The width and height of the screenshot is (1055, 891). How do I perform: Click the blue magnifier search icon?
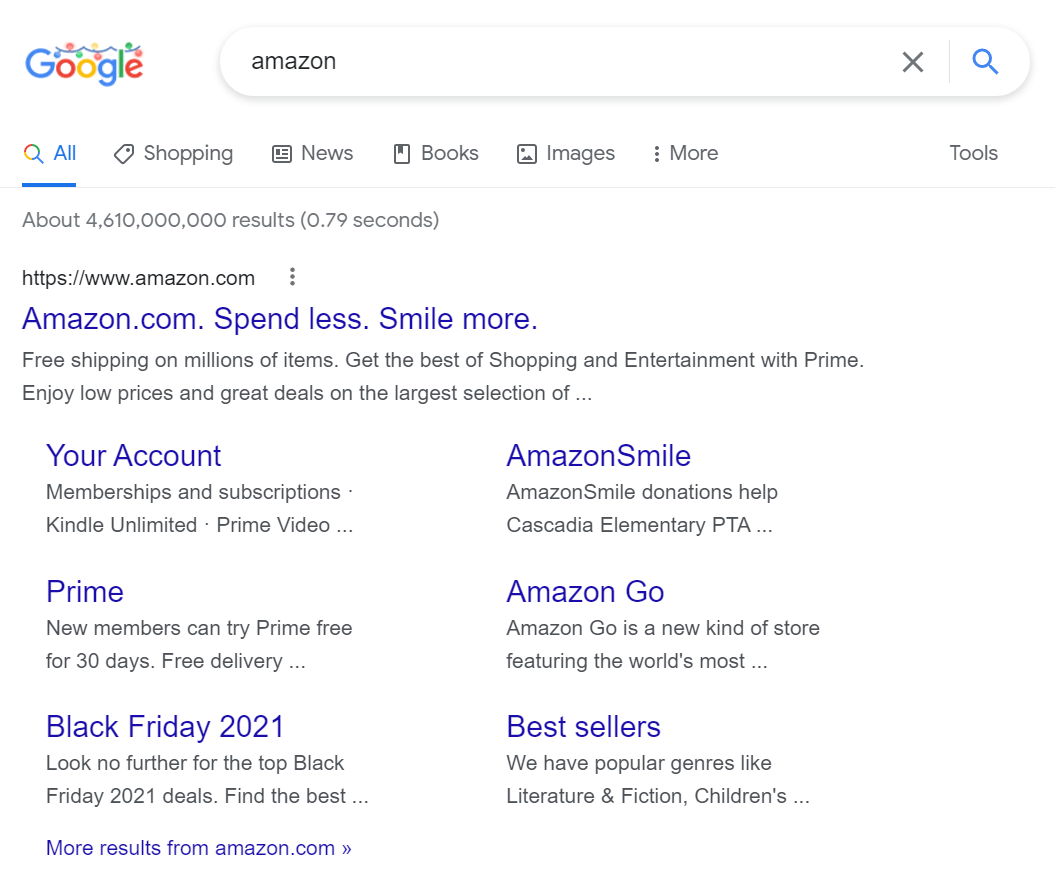point(984,62)
